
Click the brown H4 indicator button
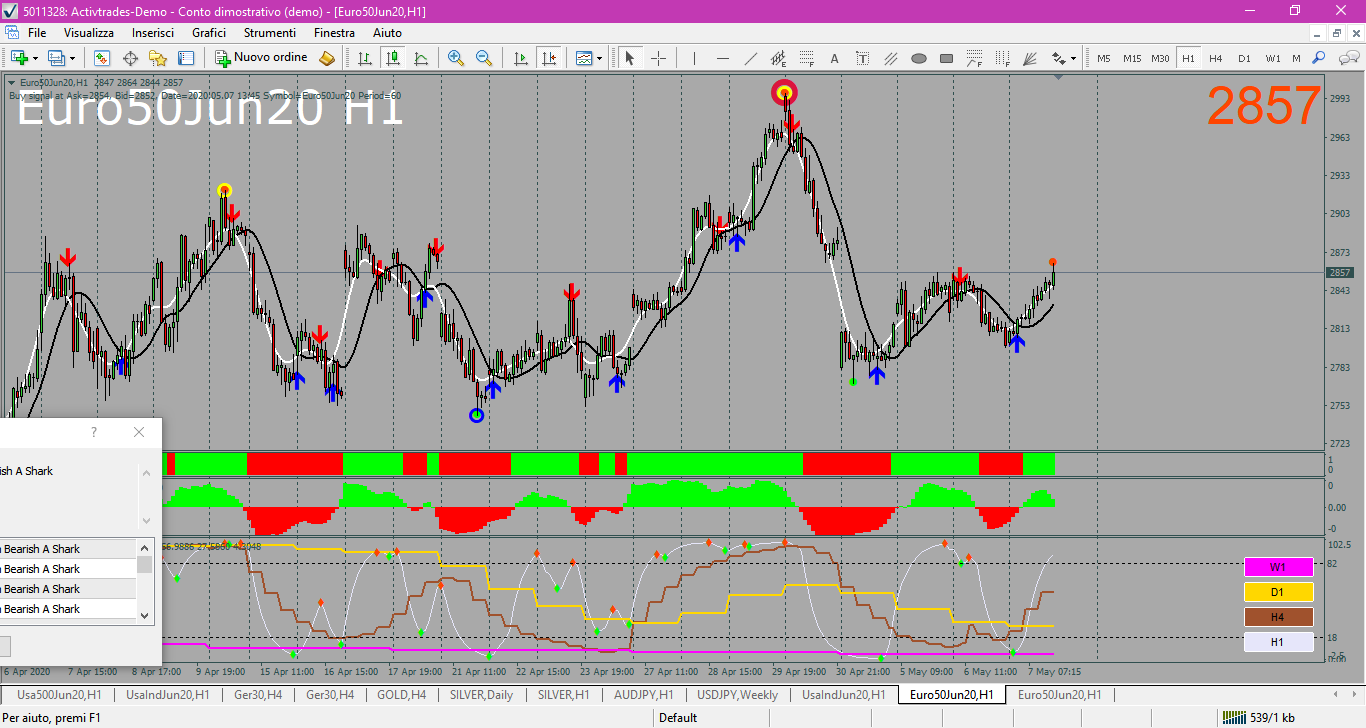pyautogui.click(x=1278, y=617)
